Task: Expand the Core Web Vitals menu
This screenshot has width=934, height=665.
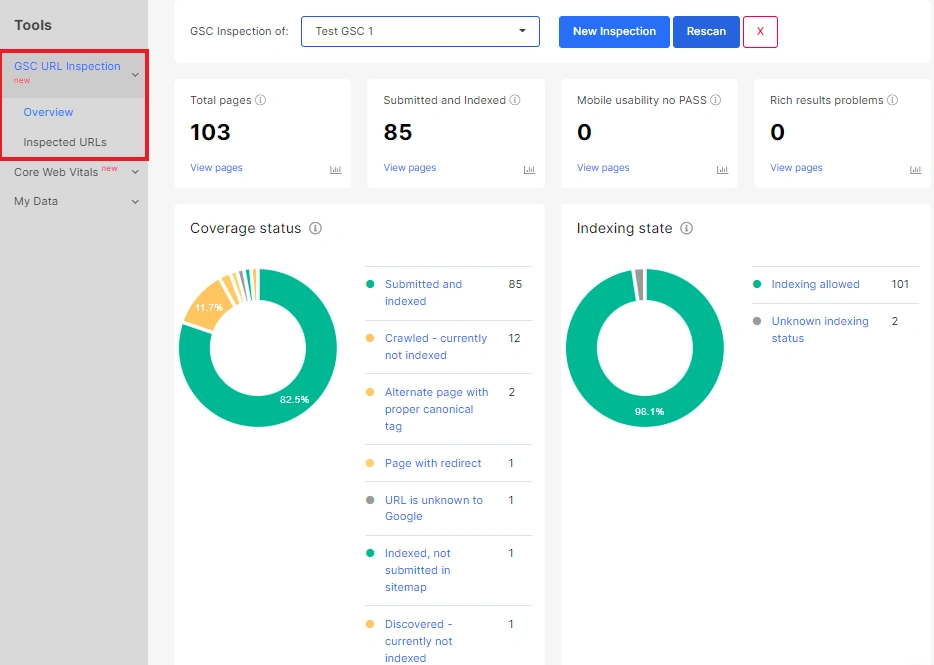Action: (x=135, y=172)
